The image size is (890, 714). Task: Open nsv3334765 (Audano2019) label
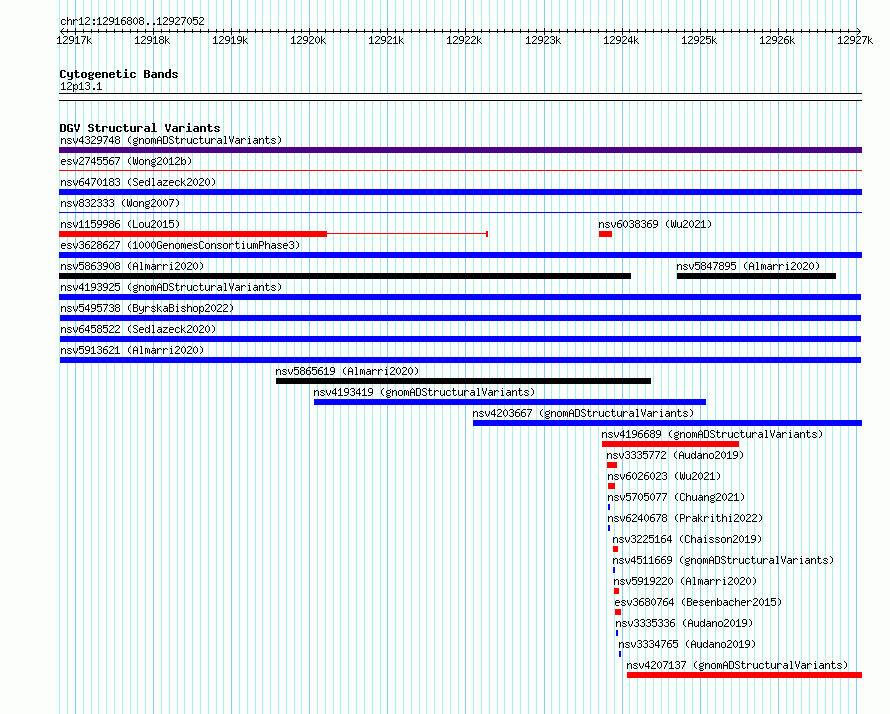click(687, 644)
